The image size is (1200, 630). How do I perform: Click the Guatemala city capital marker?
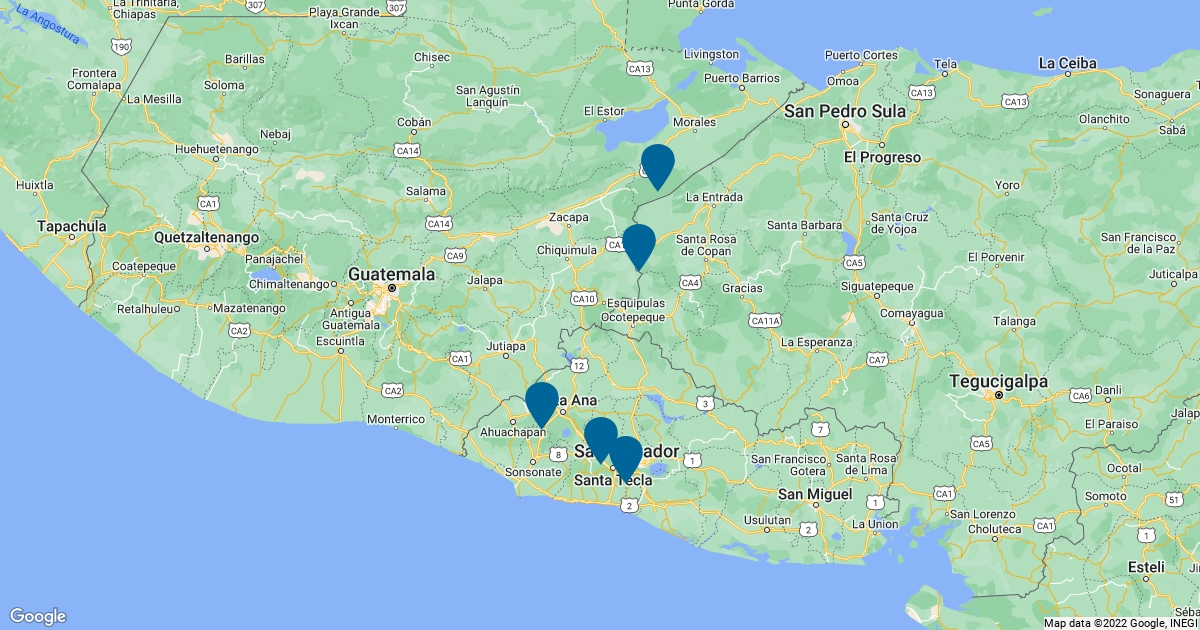point(392,289)
